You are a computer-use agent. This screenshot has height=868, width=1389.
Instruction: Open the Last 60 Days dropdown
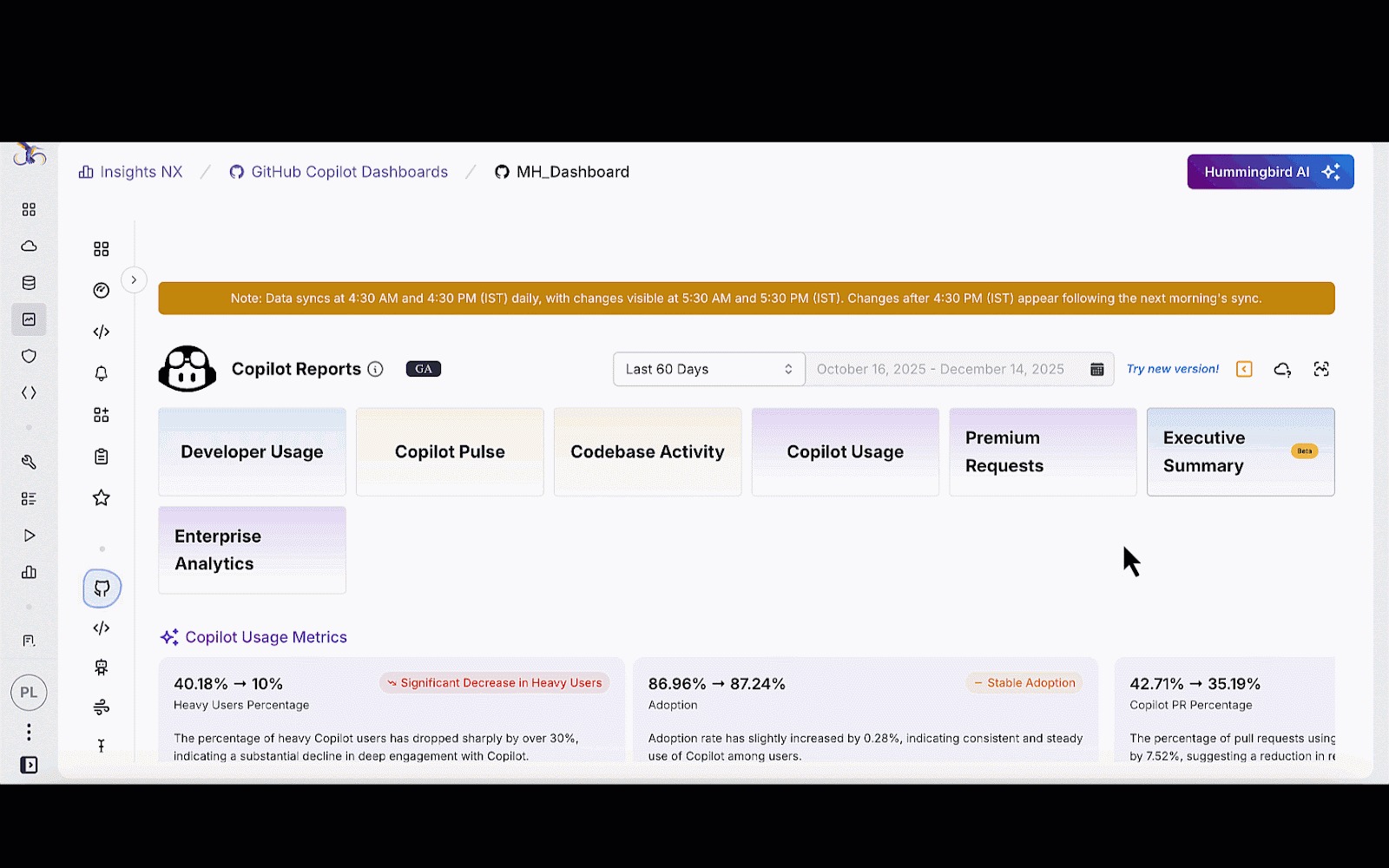point(708,369)
